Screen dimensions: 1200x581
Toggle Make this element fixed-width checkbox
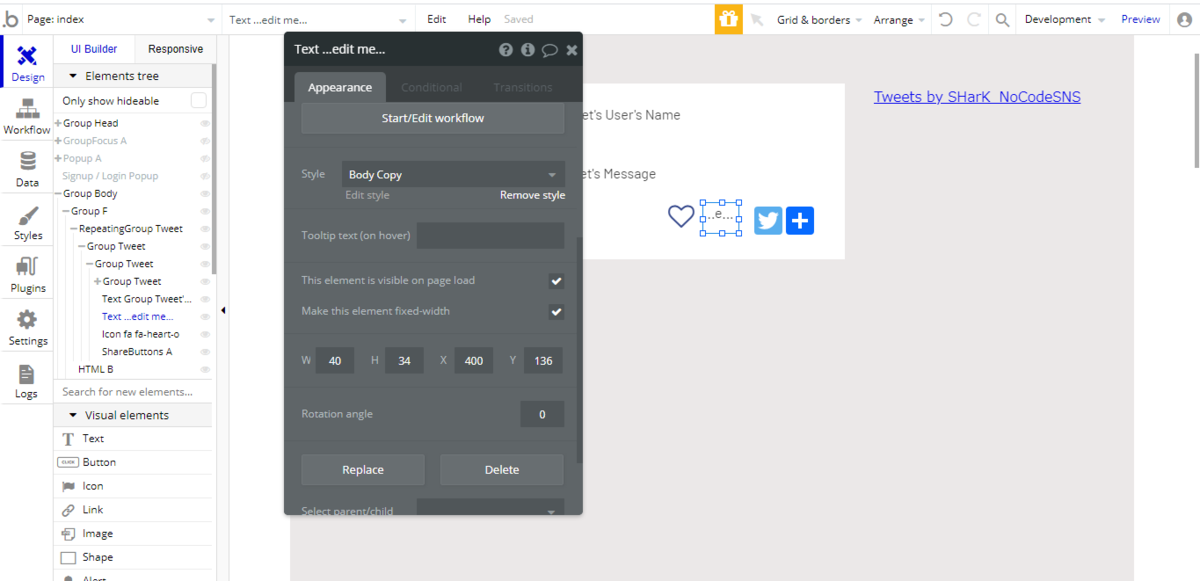click(556, 312)
